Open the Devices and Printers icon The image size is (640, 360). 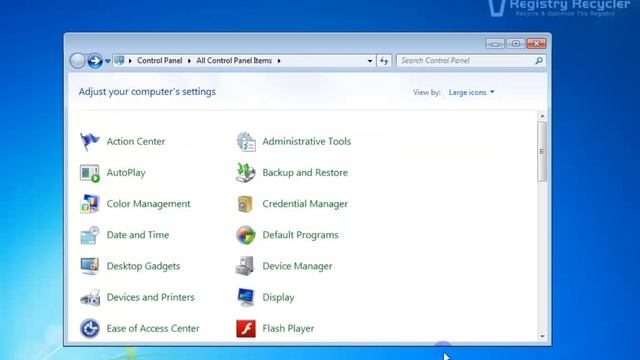click(x=90, y=298)
